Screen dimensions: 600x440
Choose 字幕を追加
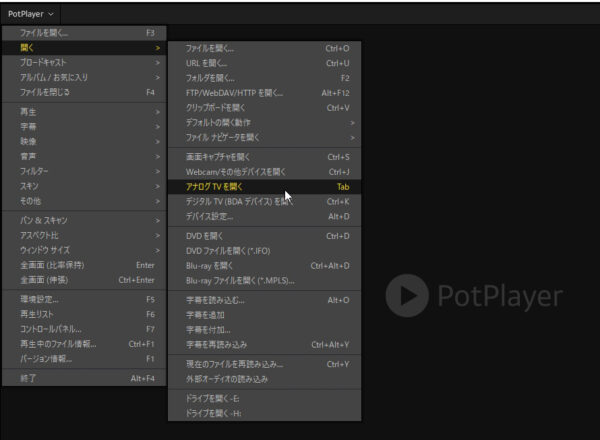[x=264, y=315]
